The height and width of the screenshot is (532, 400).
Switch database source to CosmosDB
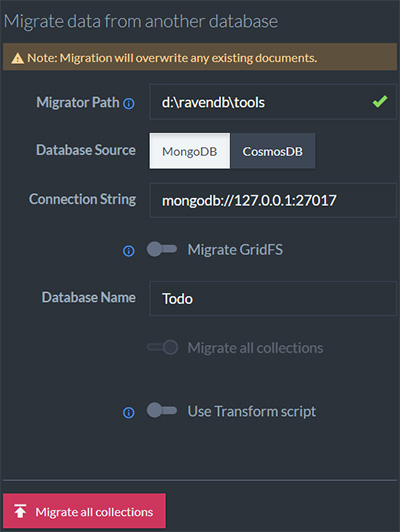click(272, 151)
